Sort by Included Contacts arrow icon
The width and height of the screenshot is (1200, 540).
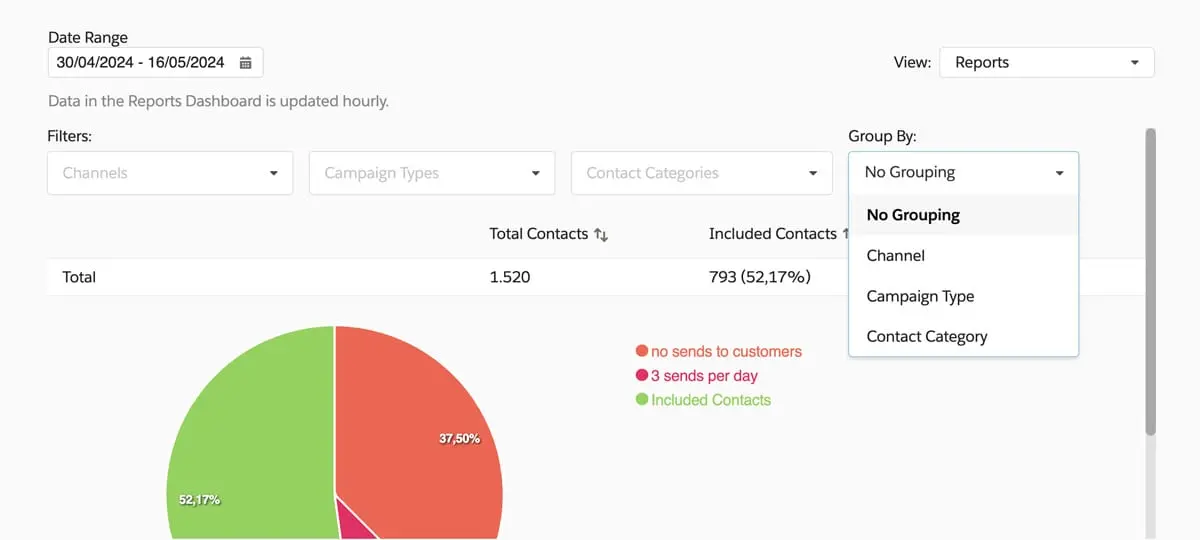845,234
